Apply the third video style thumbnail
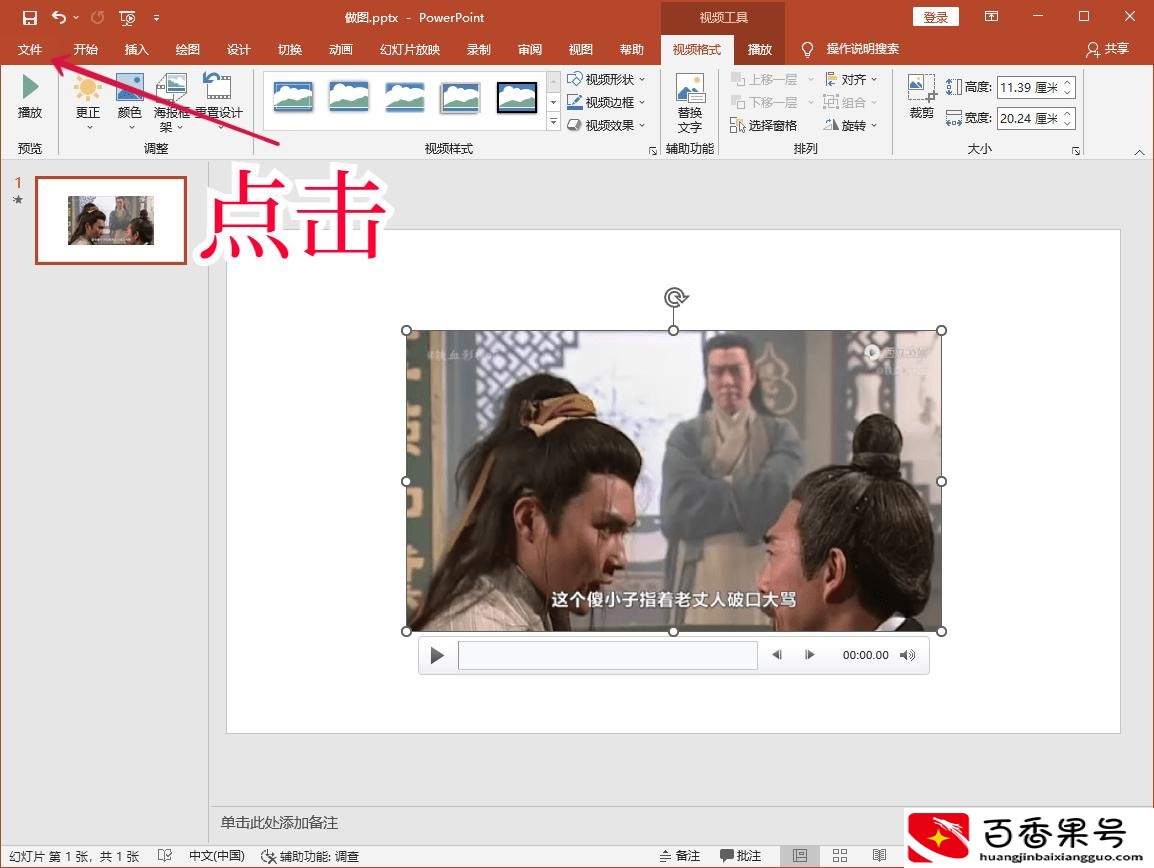Image resolution: width=1154 pixels, height=868 pixels. (405, 97)
